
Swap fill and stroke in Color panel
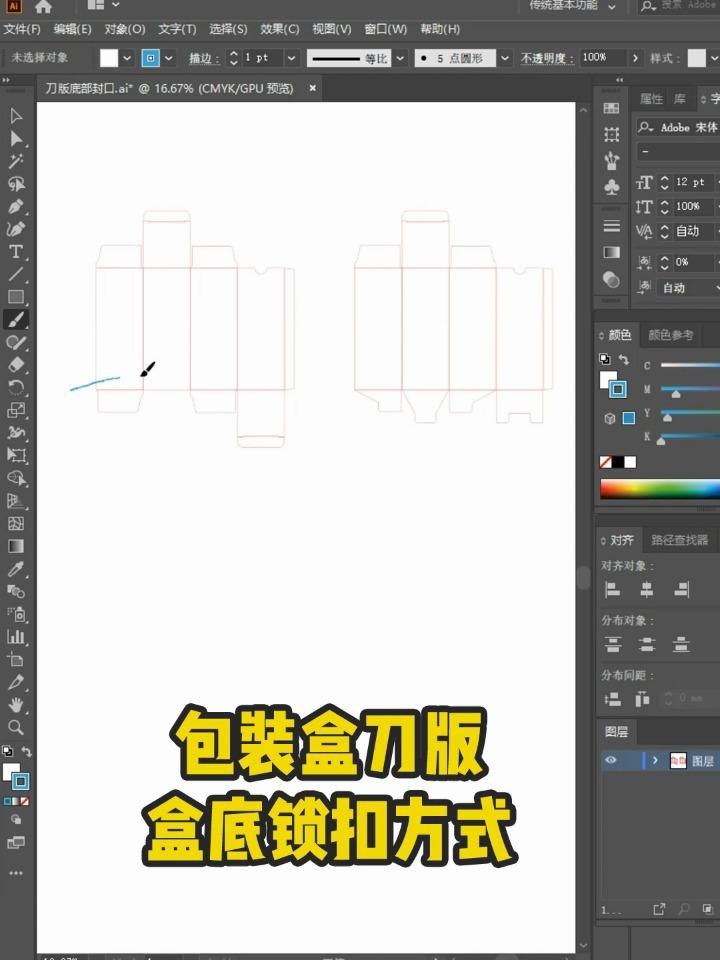[623, 359]
